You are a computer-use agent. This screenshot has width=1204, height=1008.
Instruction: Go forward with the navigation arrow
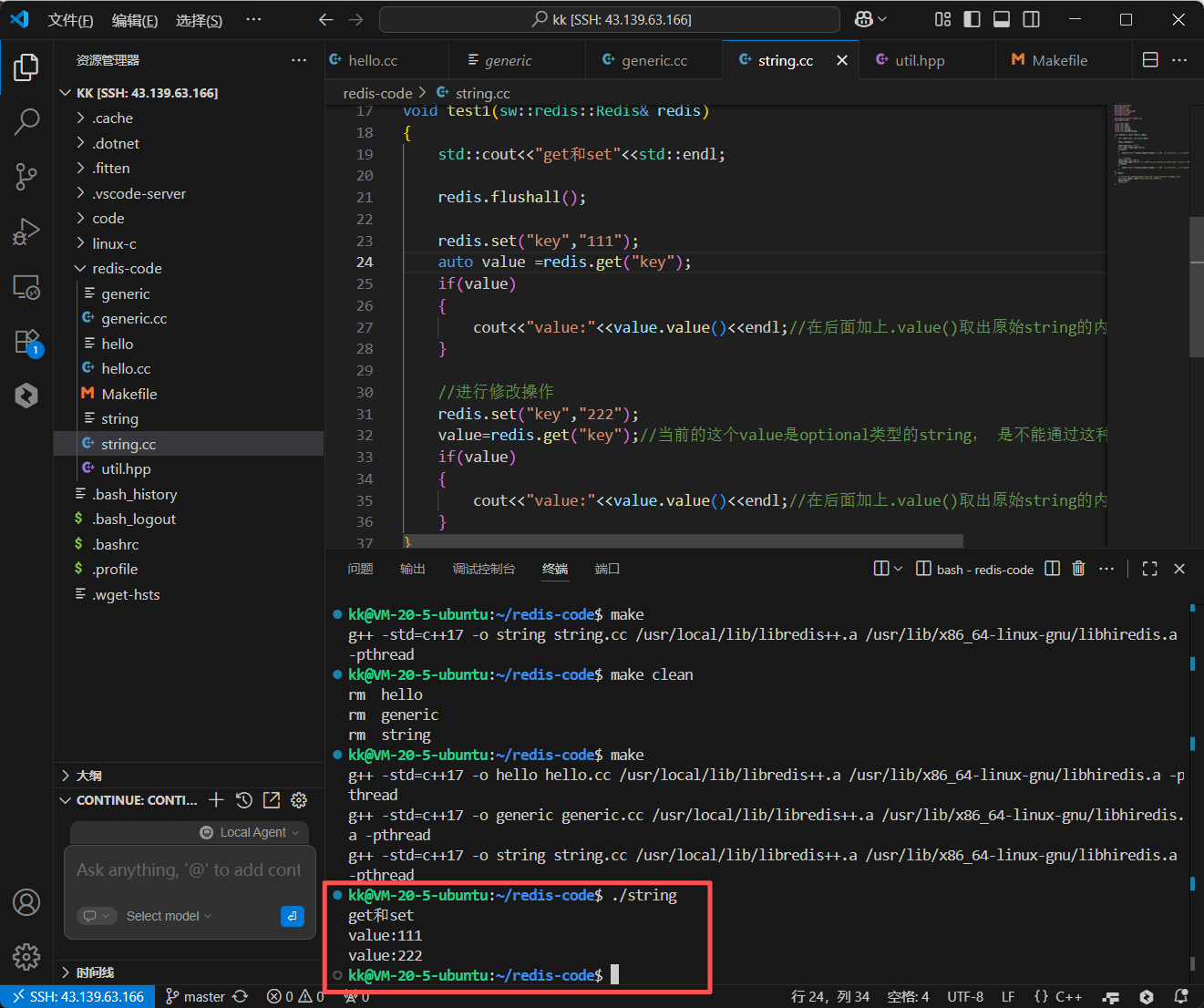click(355, 19)
